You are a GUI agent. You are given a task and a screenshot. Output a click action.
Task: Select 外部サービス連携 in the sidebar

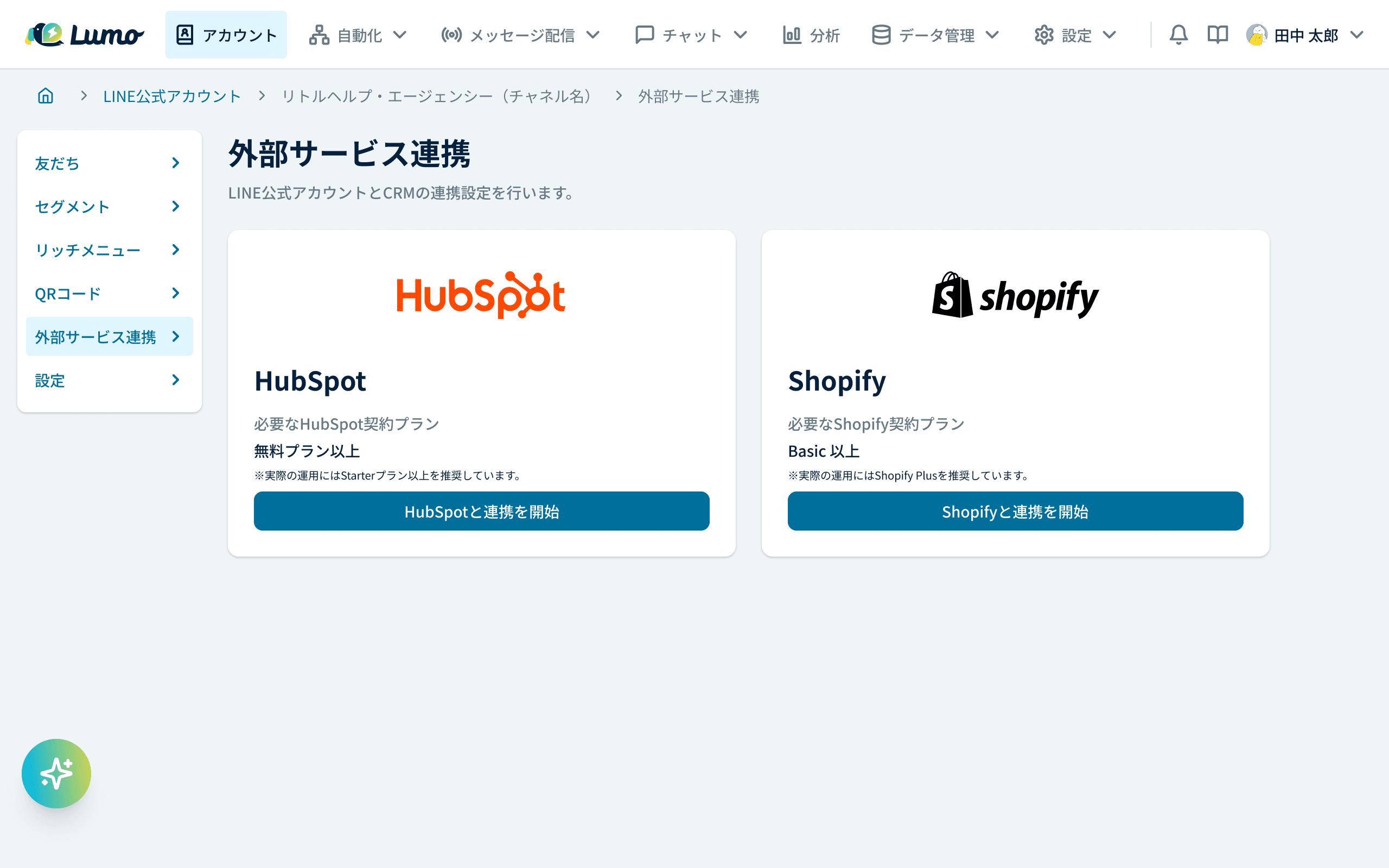pos(95,336)
